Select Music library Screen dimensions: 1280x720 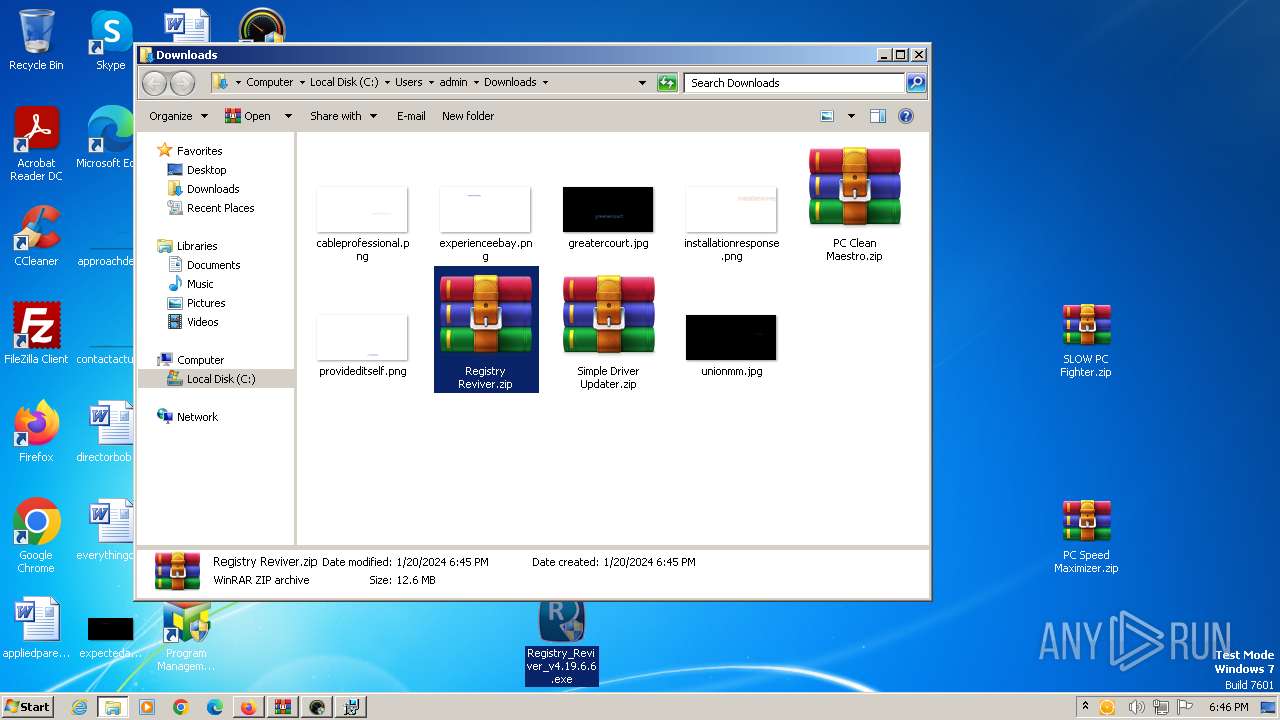click(200, 284)
